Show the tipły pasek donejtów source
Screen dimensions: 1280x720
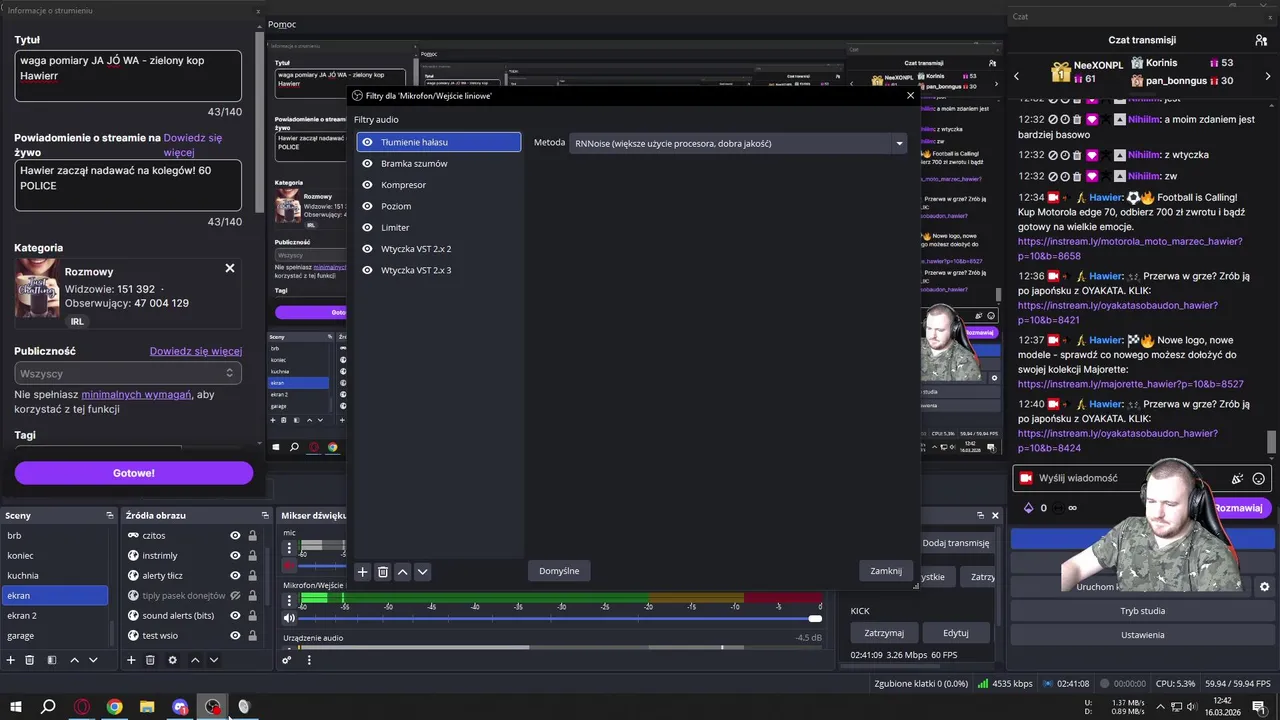click(235, 596)
